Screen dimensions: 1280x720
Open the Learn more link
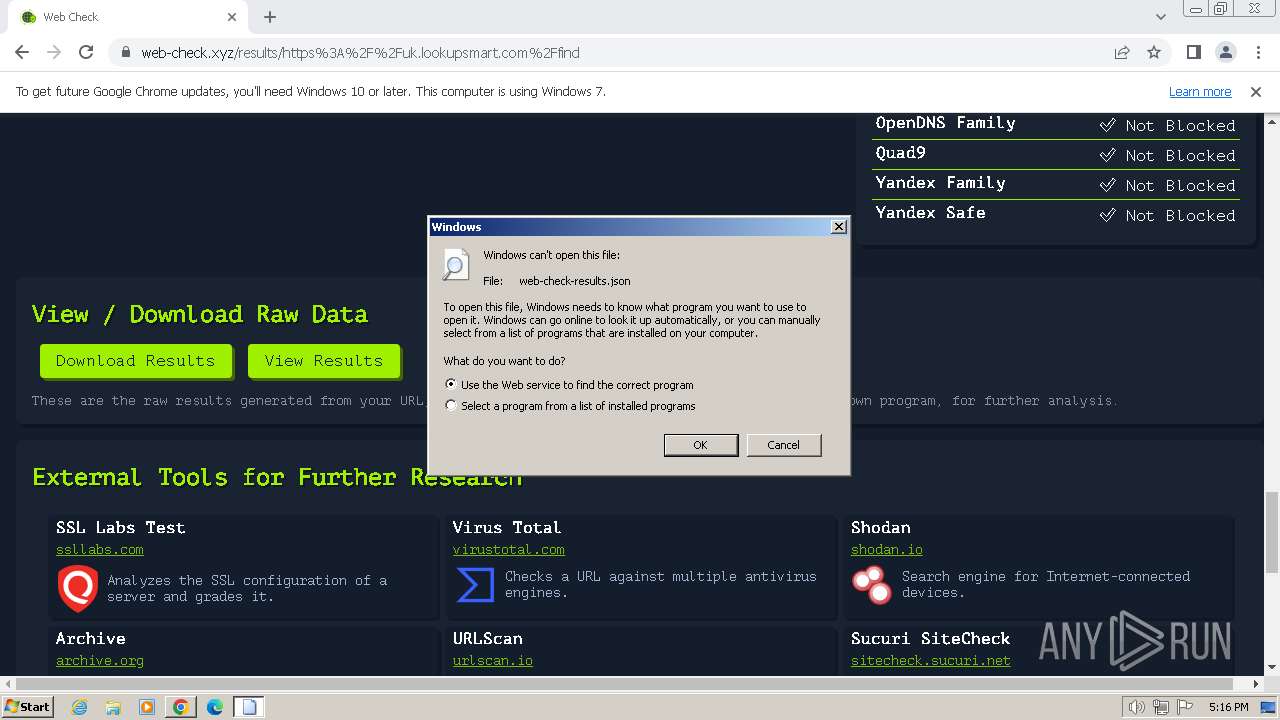click(1200, 92)
